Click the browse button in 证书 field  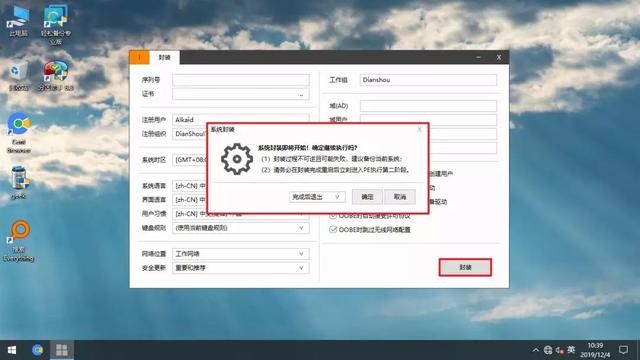(x=302, y=94)
